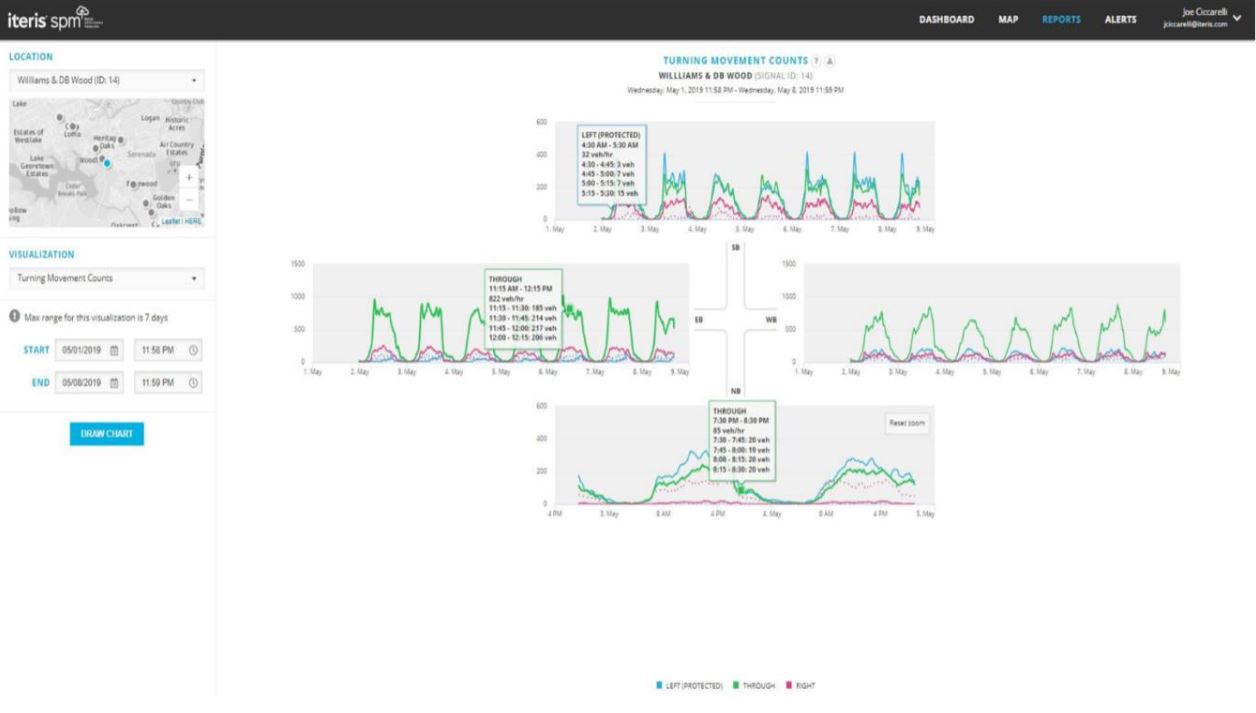
Task: Click the start date input field
Action: (88, 350)
